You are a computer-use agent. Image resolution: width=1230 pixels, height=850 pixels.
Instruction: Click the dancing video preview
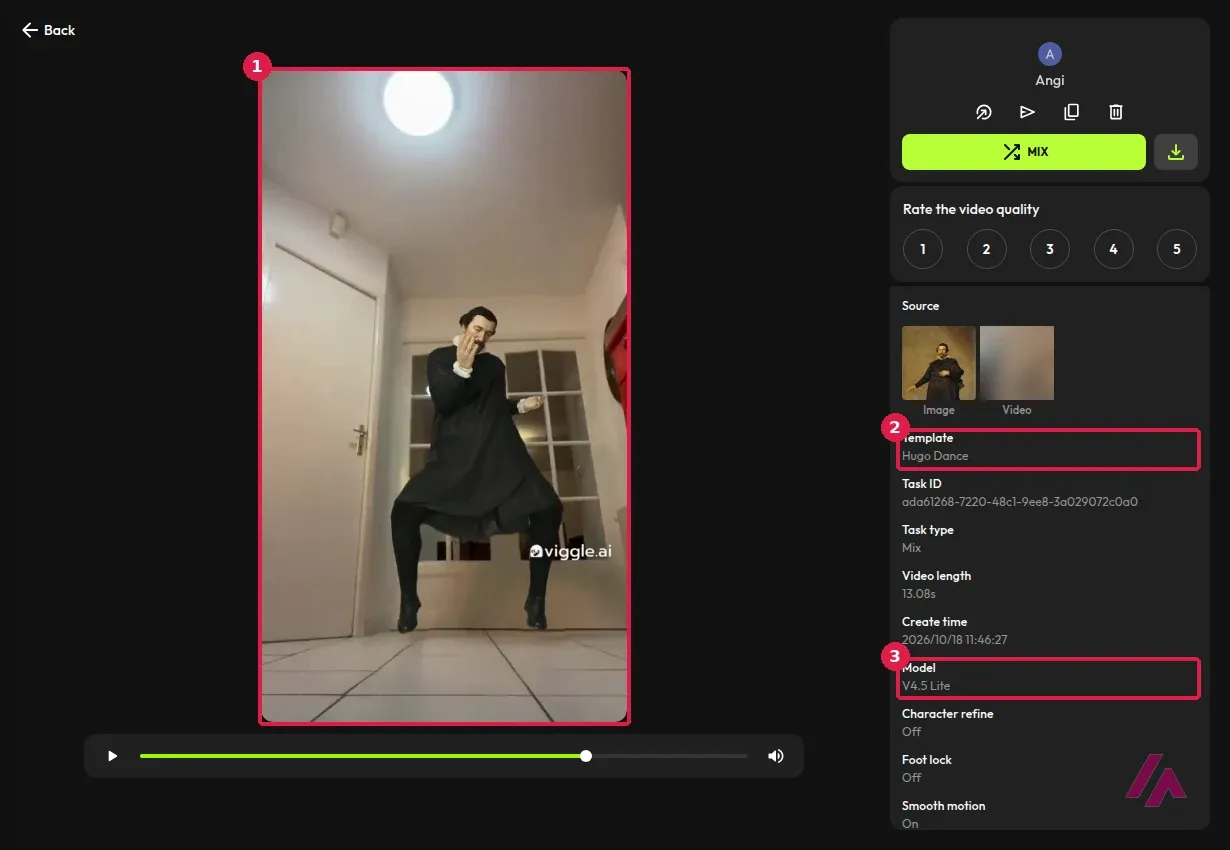point(444,396)
